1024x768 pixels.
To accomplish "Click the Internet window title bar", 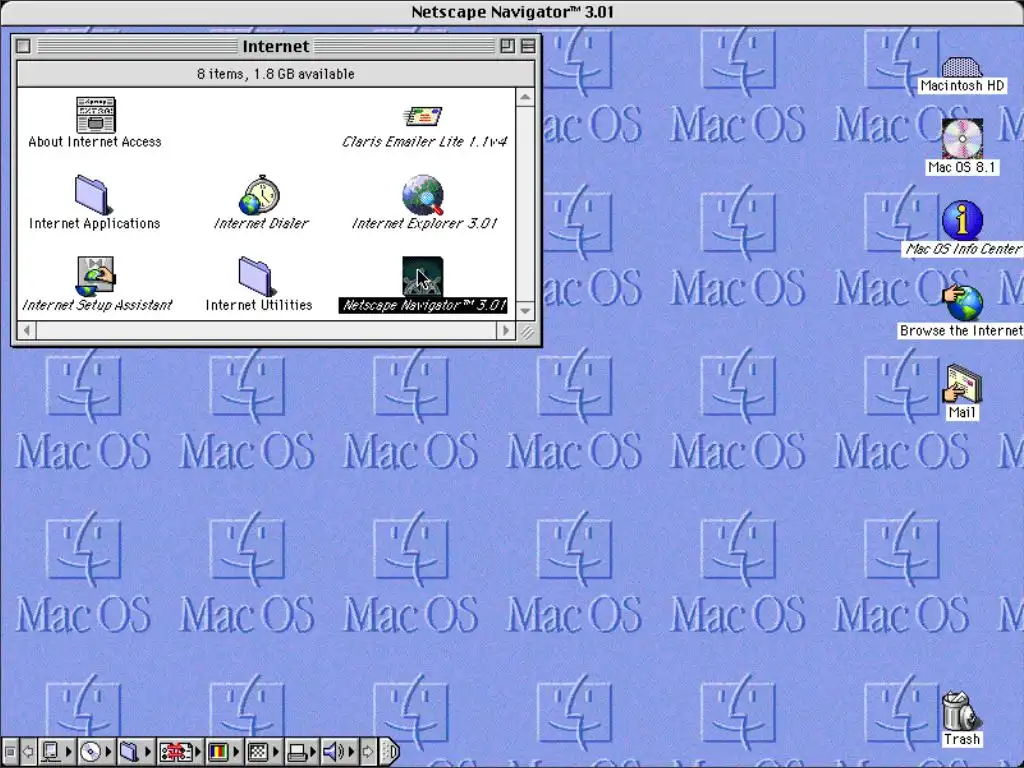I will 275,46.
